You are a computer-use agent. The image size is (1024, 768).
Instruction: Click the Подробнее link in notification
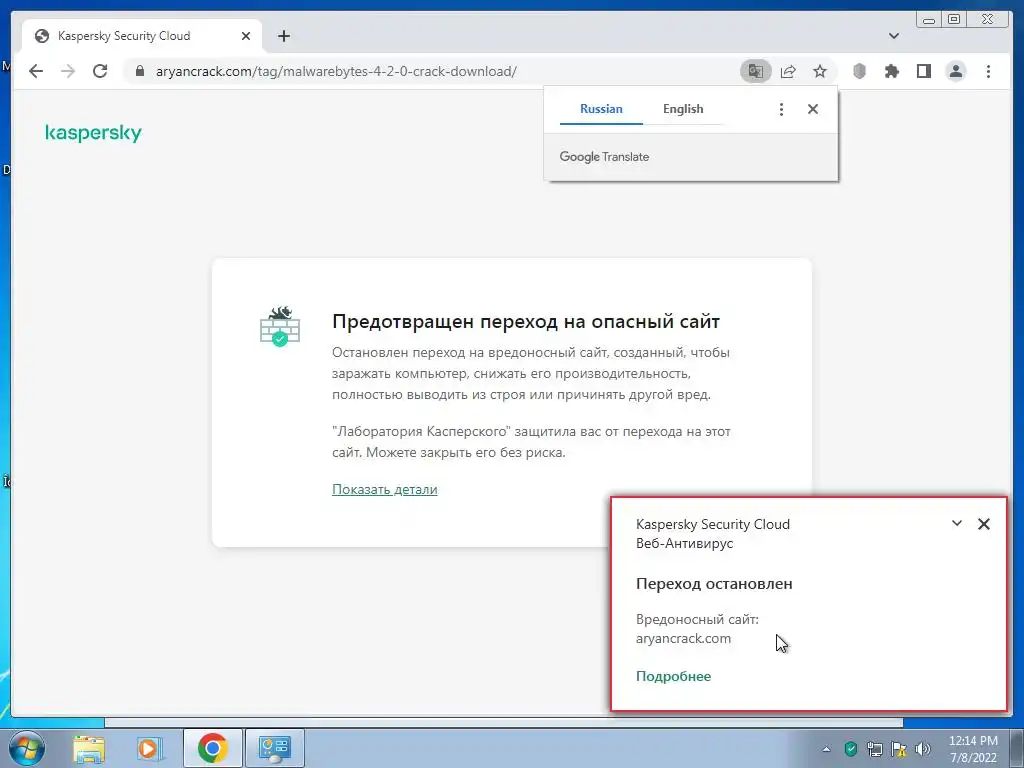click(x=673, y=676)
